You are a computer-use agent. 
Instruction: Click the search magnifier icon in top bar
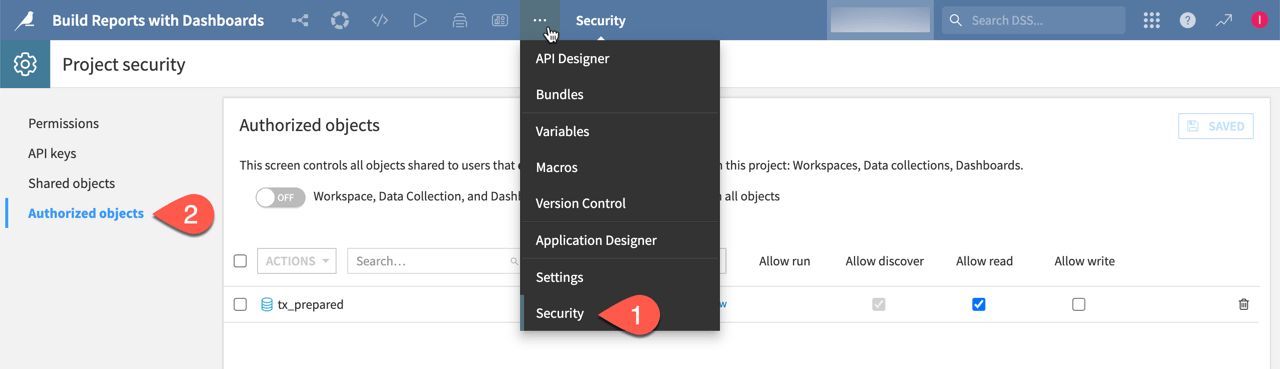(955, 20)
